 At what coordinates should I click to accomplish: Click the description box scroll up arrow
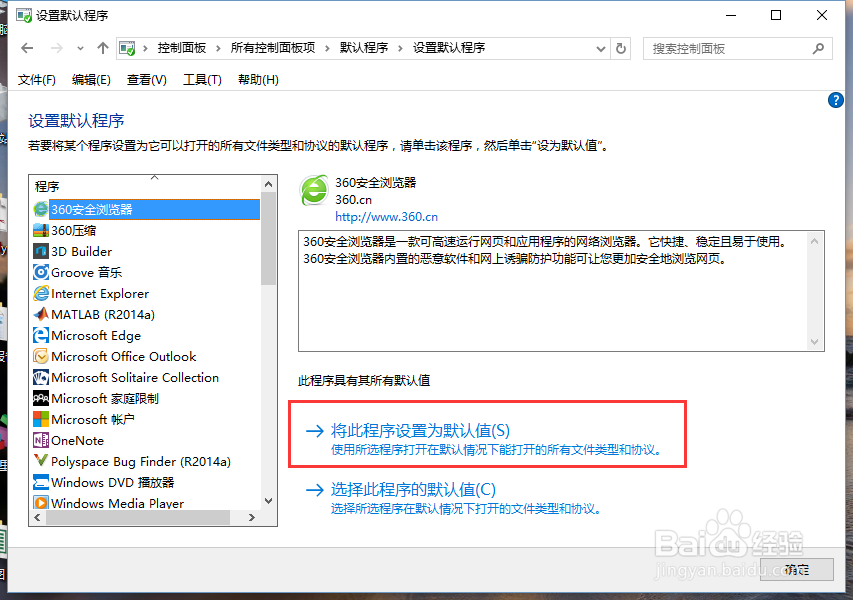(814, 241)
